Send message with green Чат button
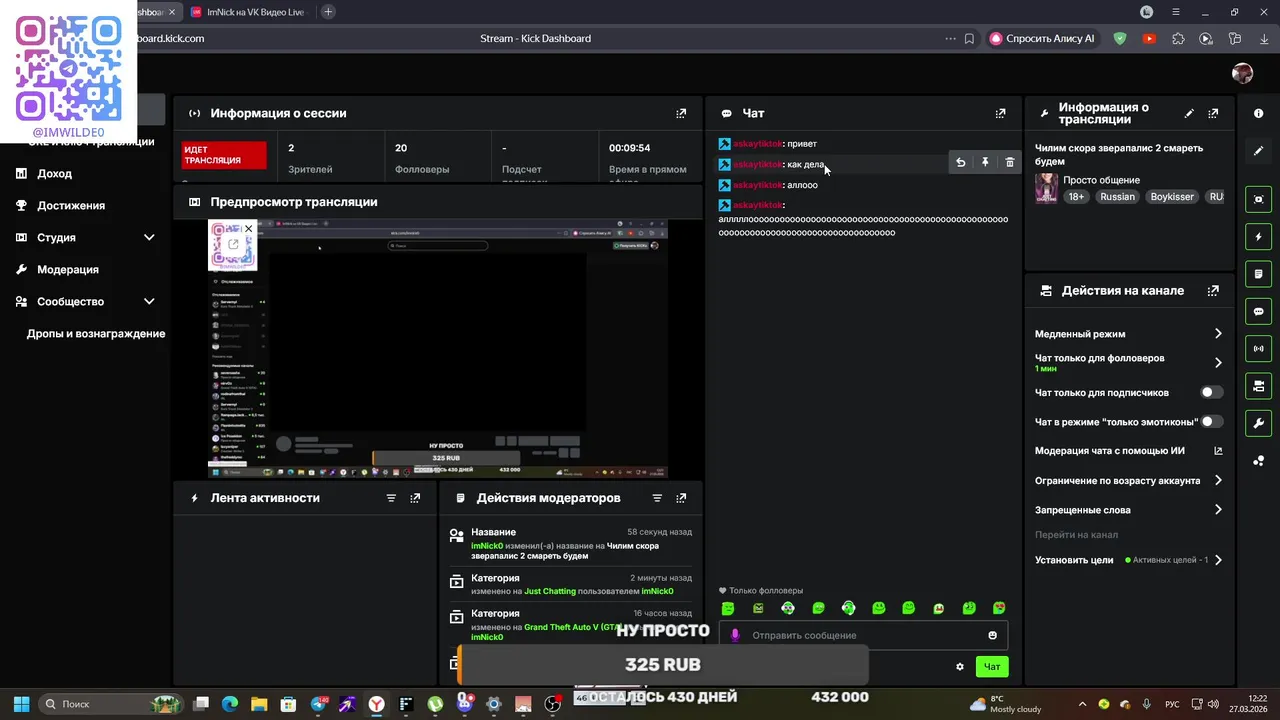 991,667
